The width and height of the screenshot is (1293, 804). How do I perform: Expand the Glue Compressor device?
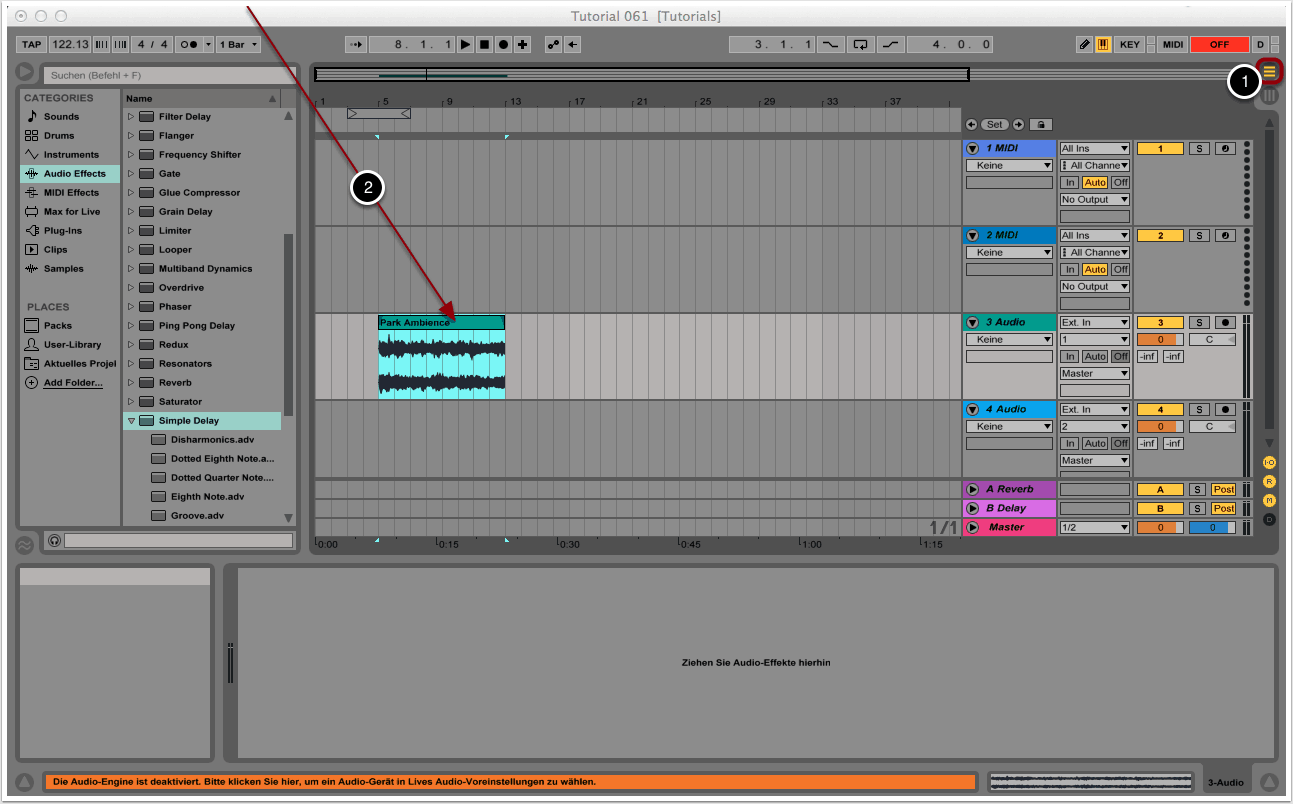click(130, 193)
